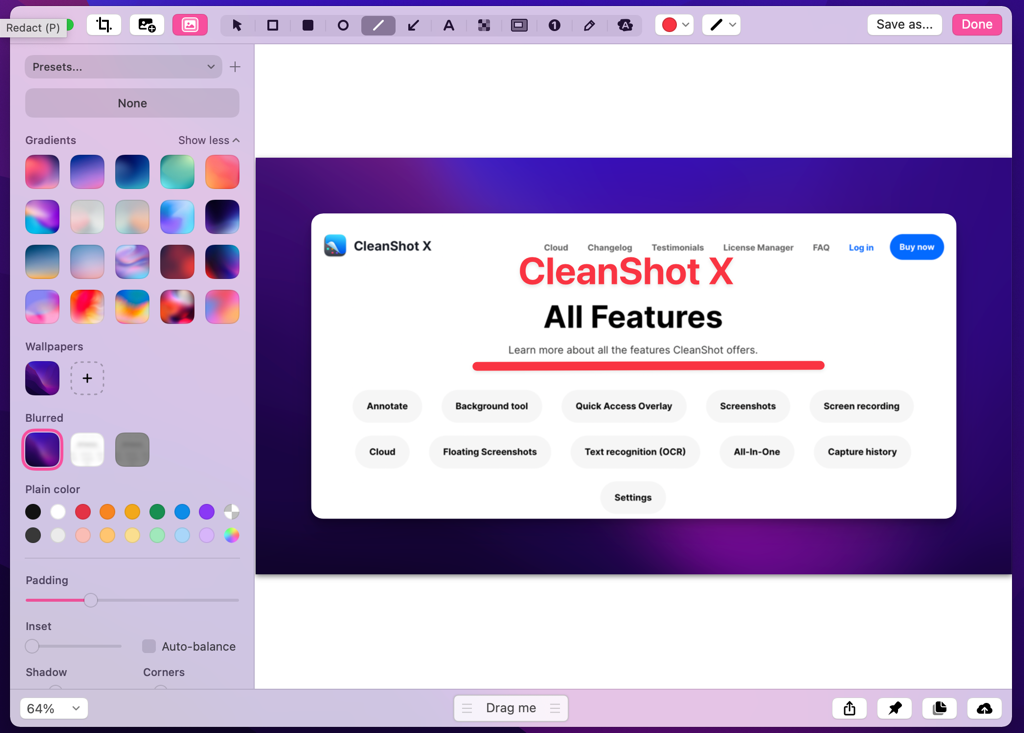Image resolution: width=1024 pixels, height=733 pixels.
Task: Pin the screenshot to screen
Action: (894, 708)
